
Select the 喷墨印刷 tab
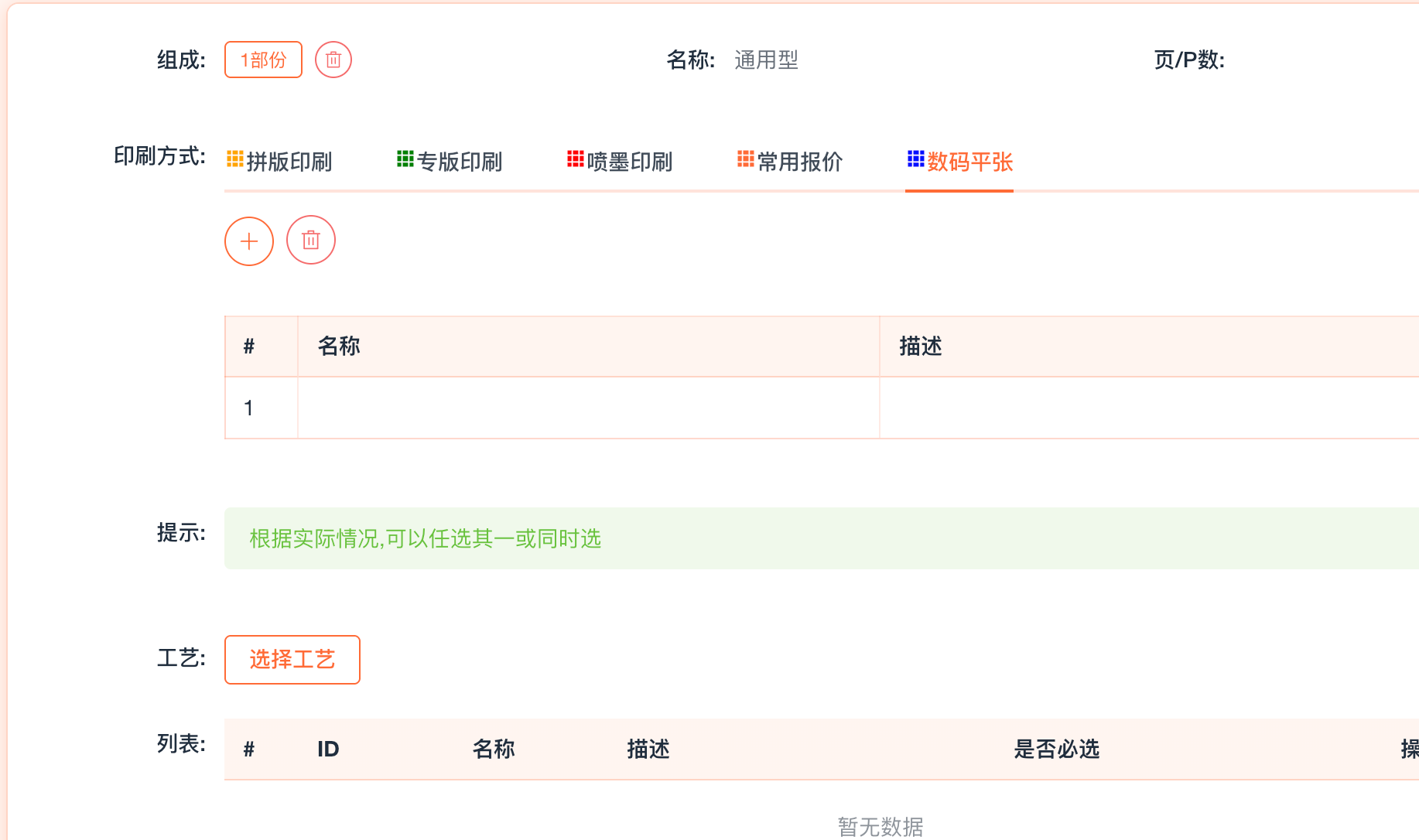click(630, 162)
